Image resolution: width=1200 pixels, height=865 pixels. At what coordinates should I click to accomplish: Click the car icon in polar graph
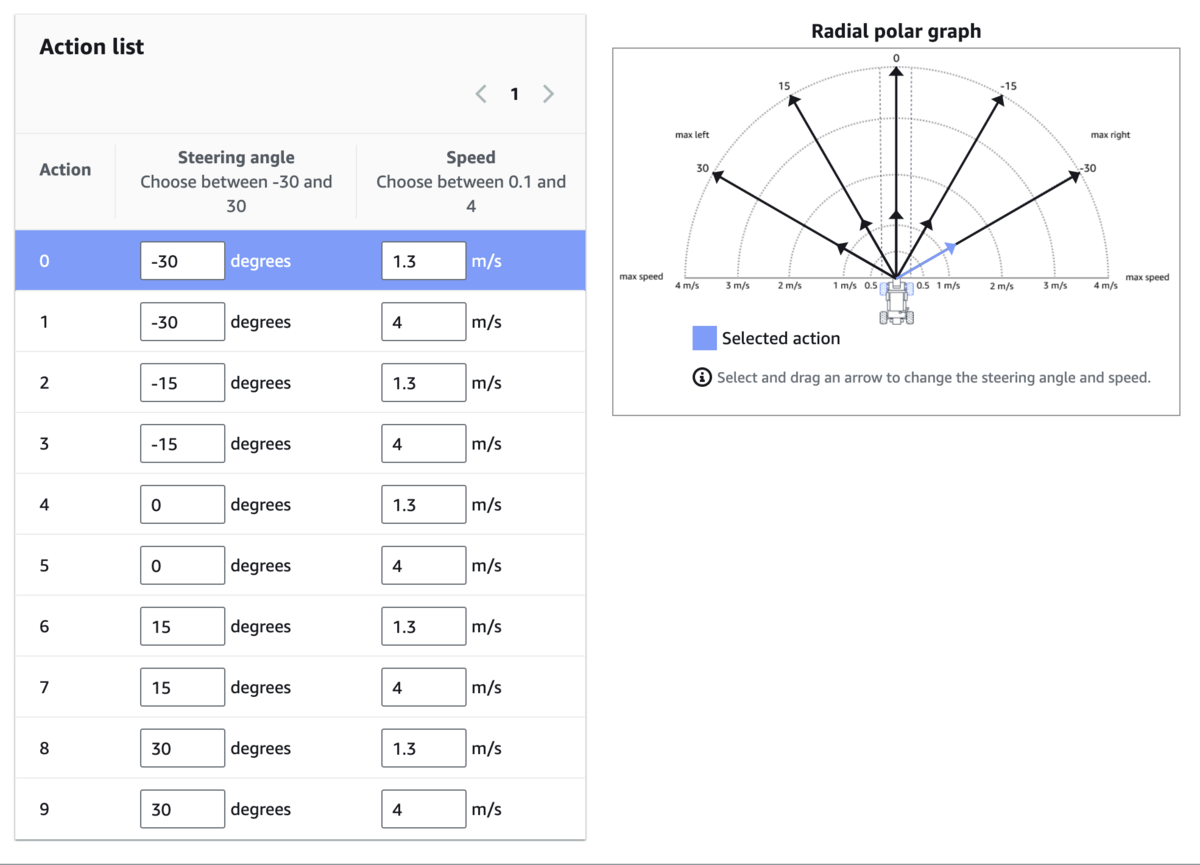(896, 302)
